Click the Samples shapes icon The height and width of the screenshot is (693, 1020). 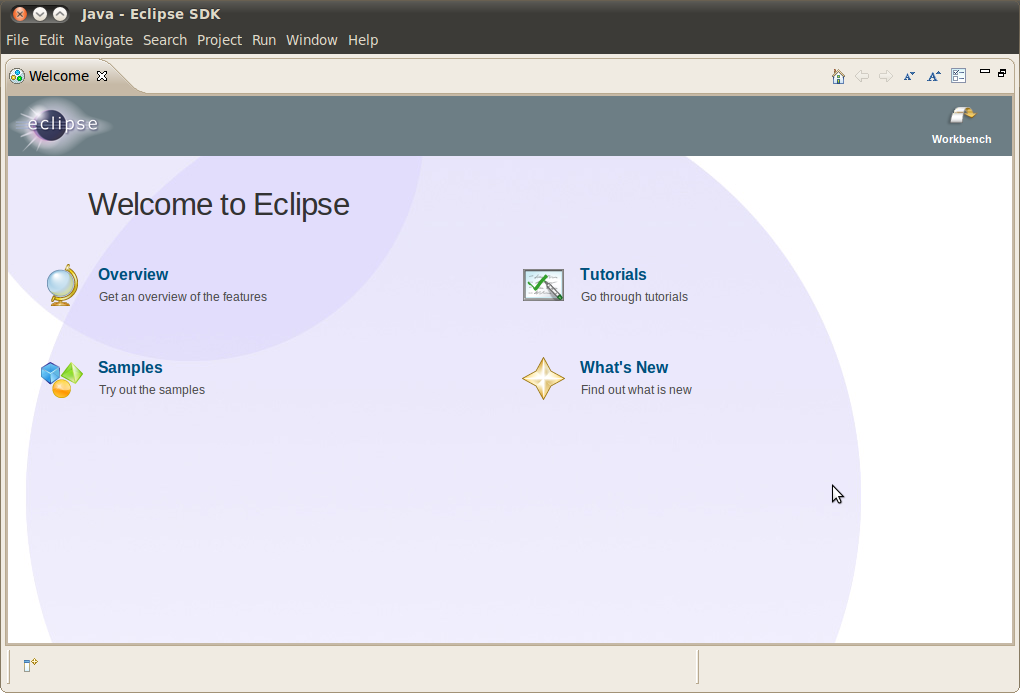coord(62,379)
